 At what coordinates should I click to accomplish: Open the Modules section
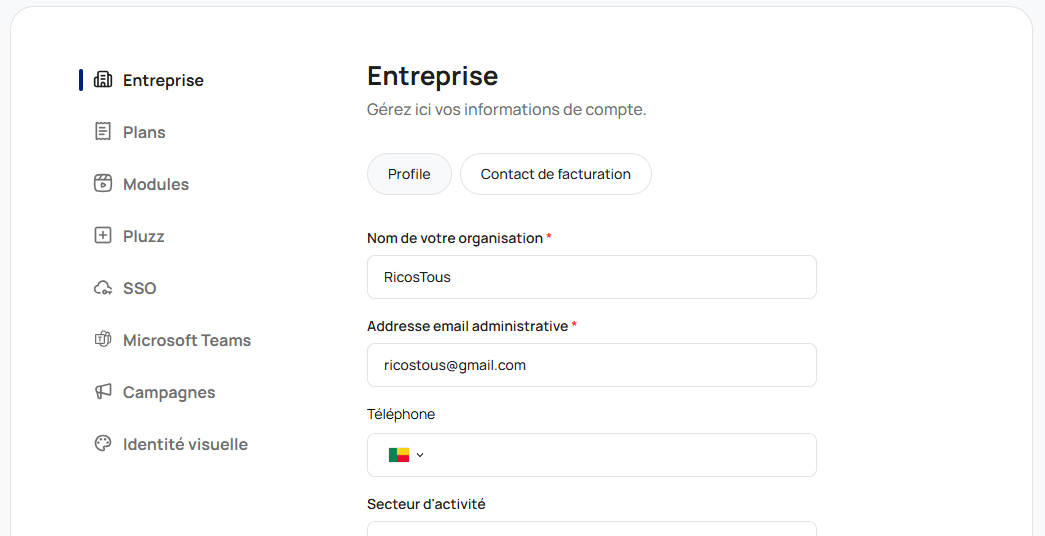pos(156,184)
